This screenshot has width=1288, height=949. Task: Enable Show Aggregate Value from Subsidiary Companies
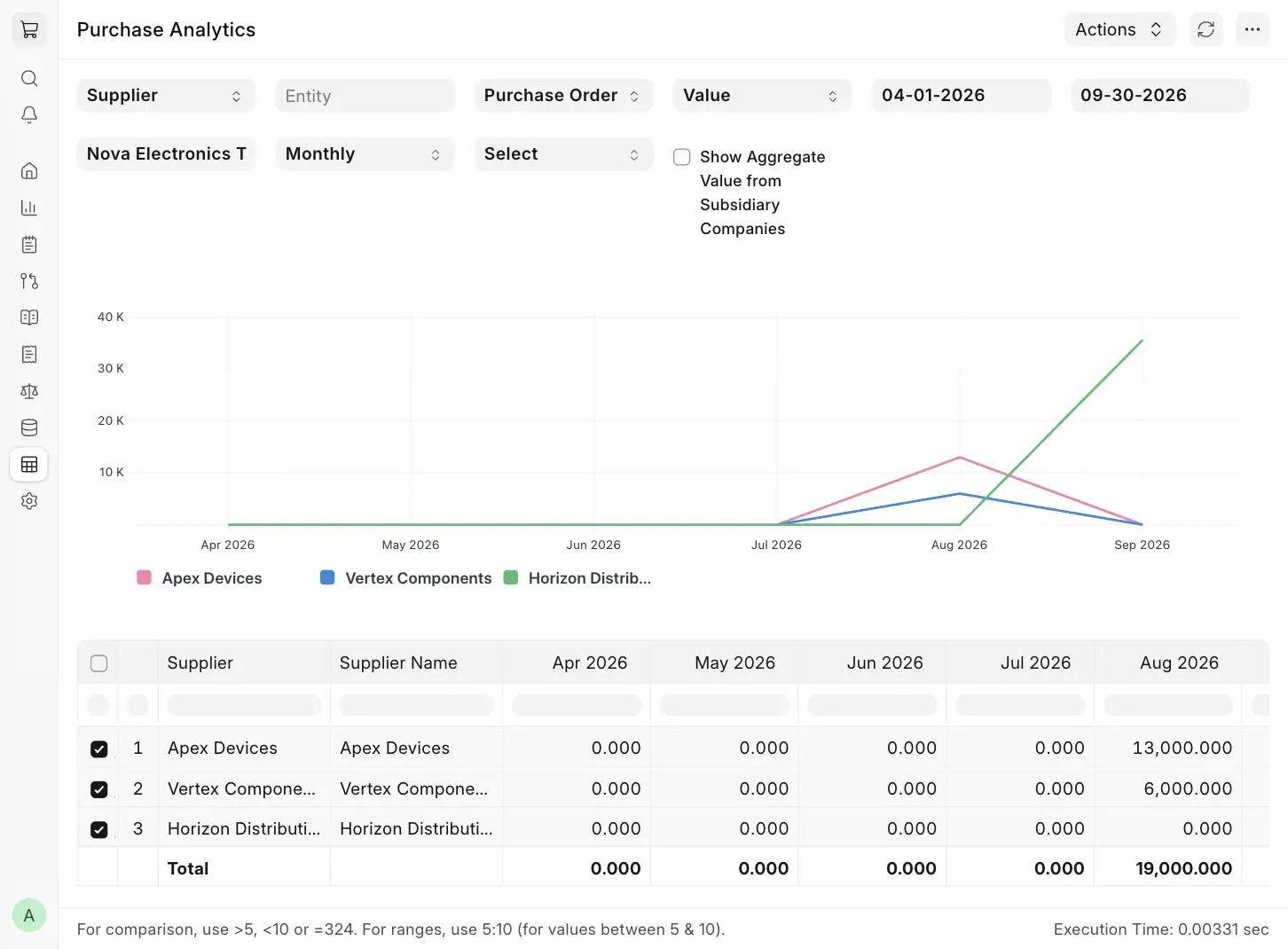(682, 157)
